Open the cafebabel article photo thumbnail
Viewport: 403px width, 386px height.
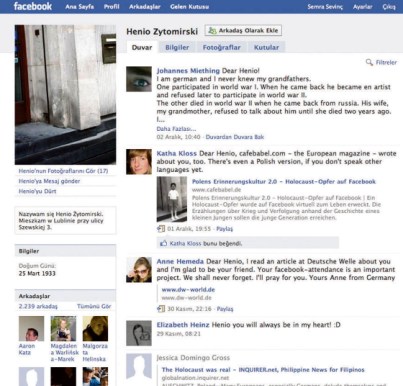pos(172,199)
